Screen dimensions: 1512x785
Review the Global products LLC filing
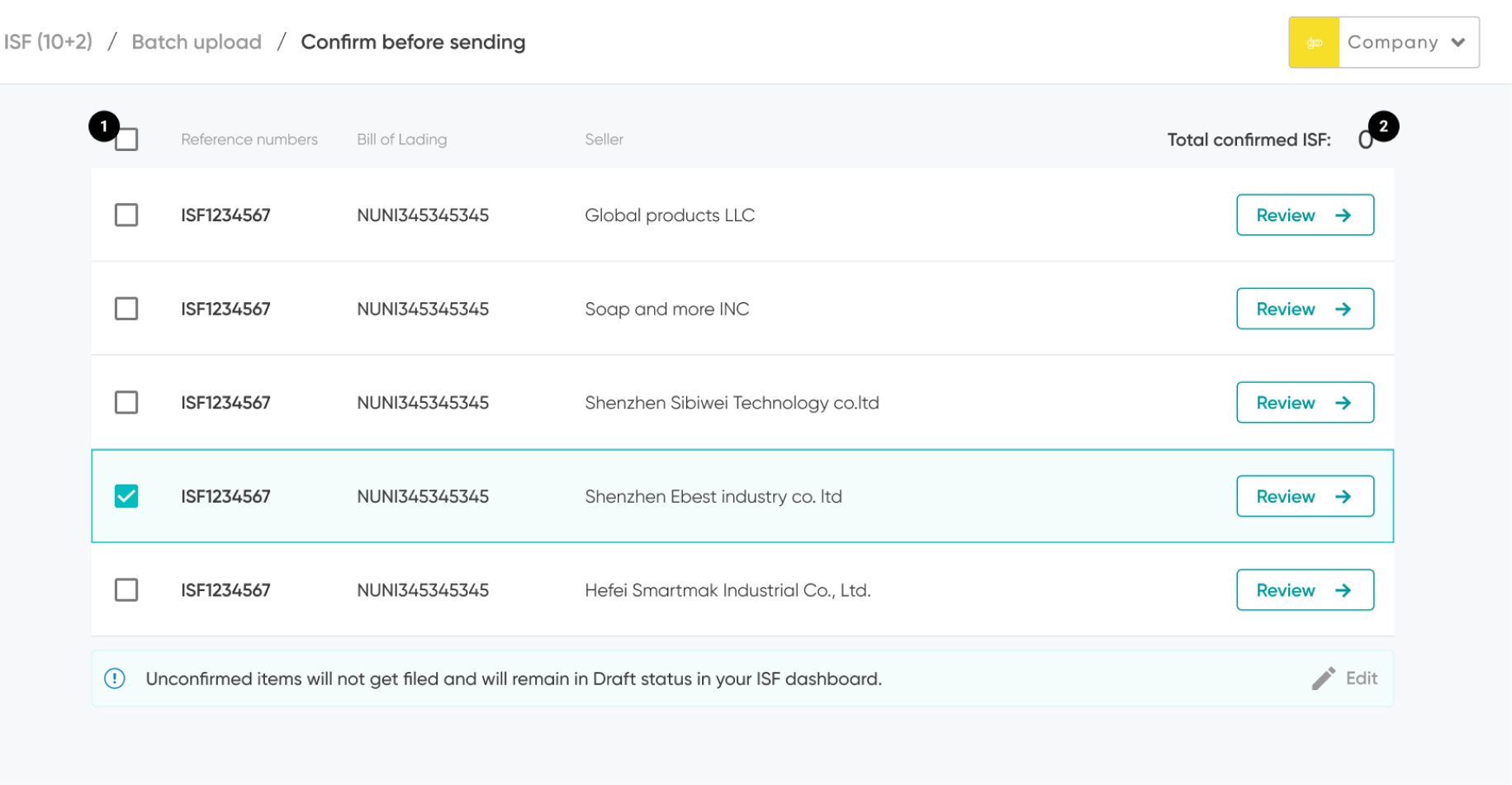point(1305,215)
